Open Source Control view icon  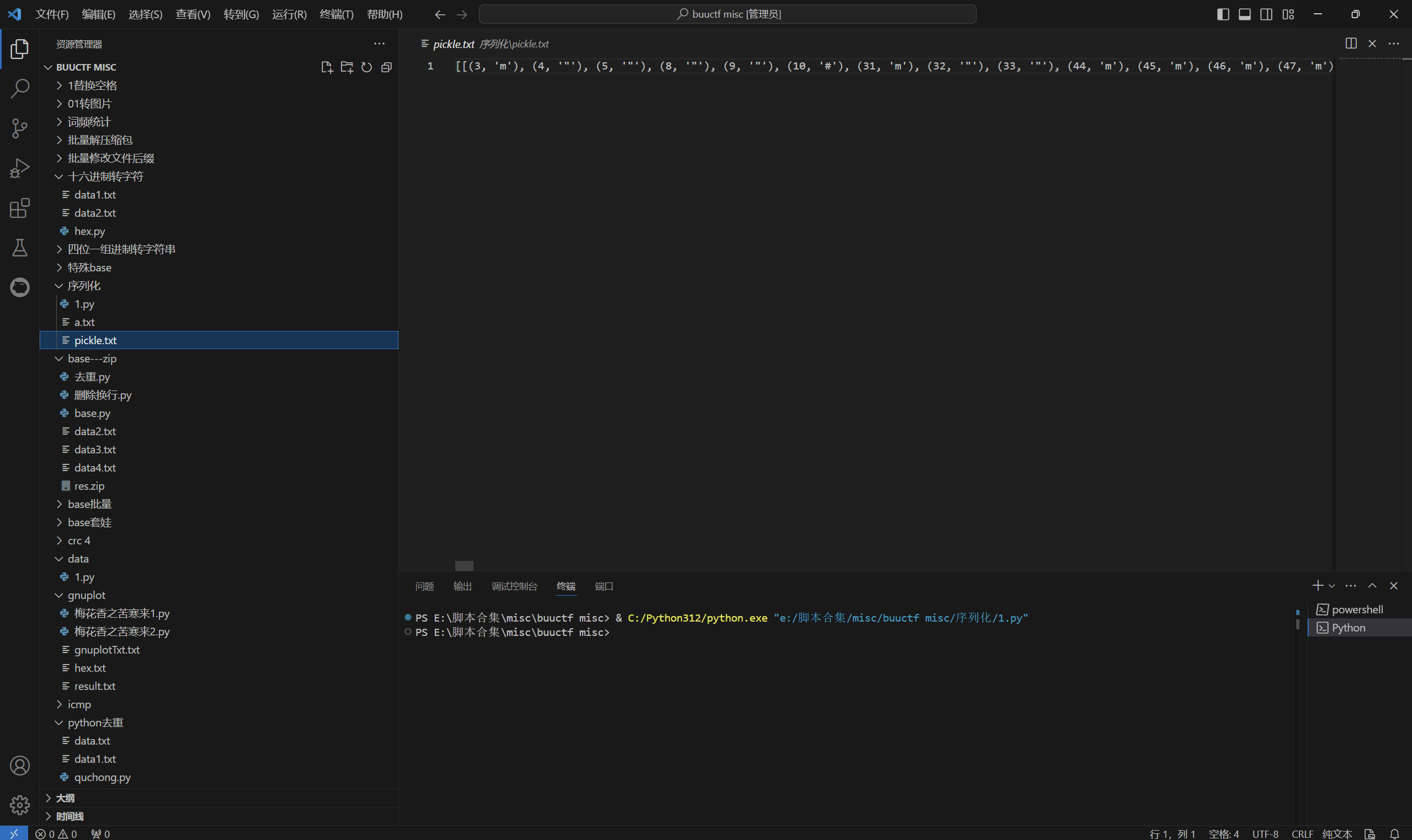click(20, 129)
